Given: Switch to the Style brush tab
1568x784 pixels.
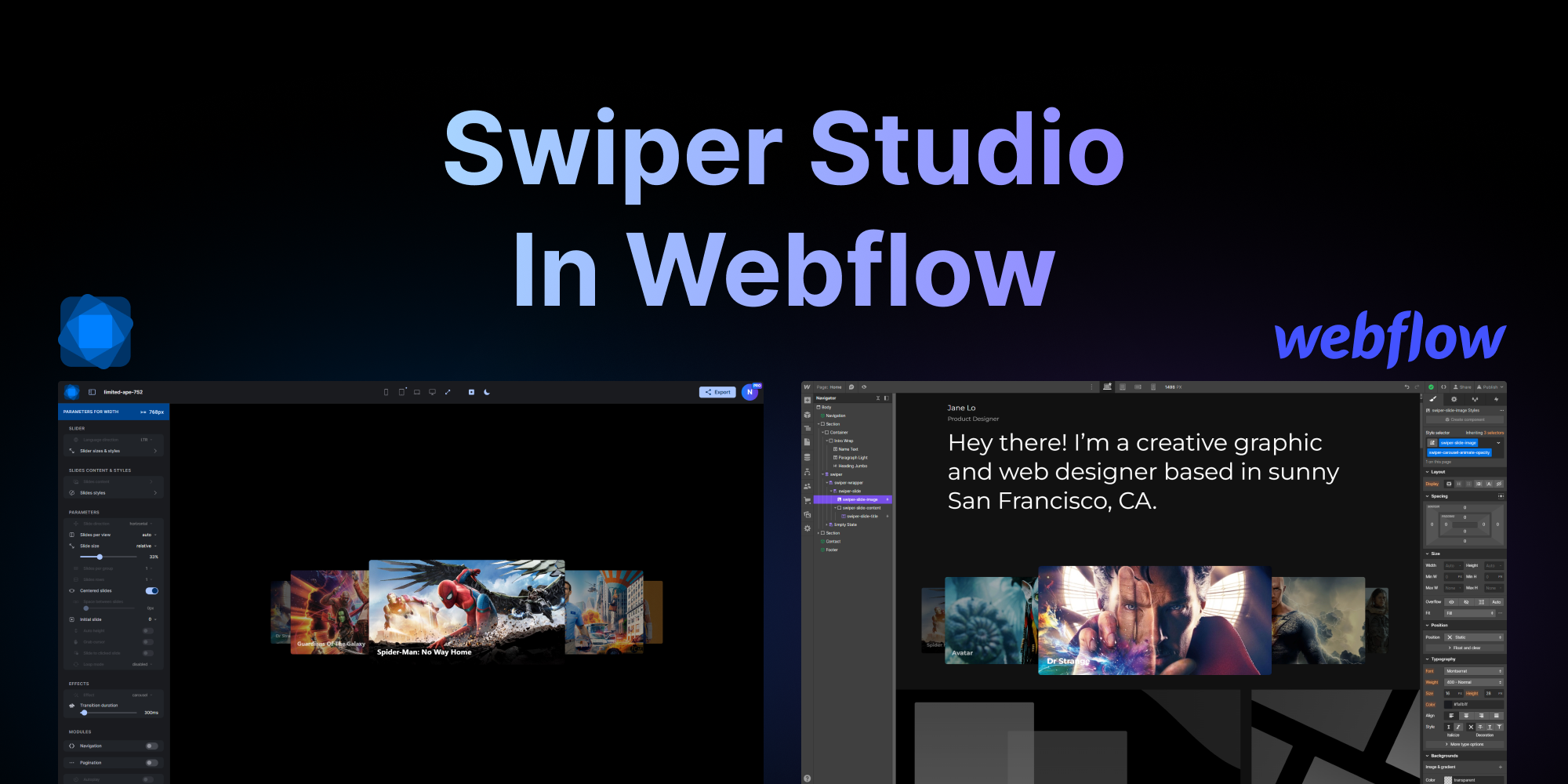Looking at the screenshot, I should (1432, 399).
